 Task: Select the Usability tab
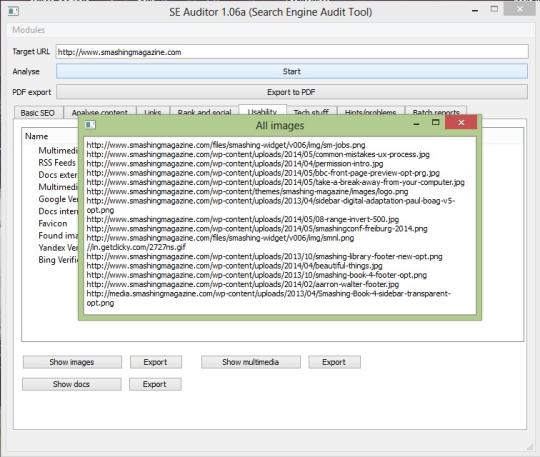point(262,111)
